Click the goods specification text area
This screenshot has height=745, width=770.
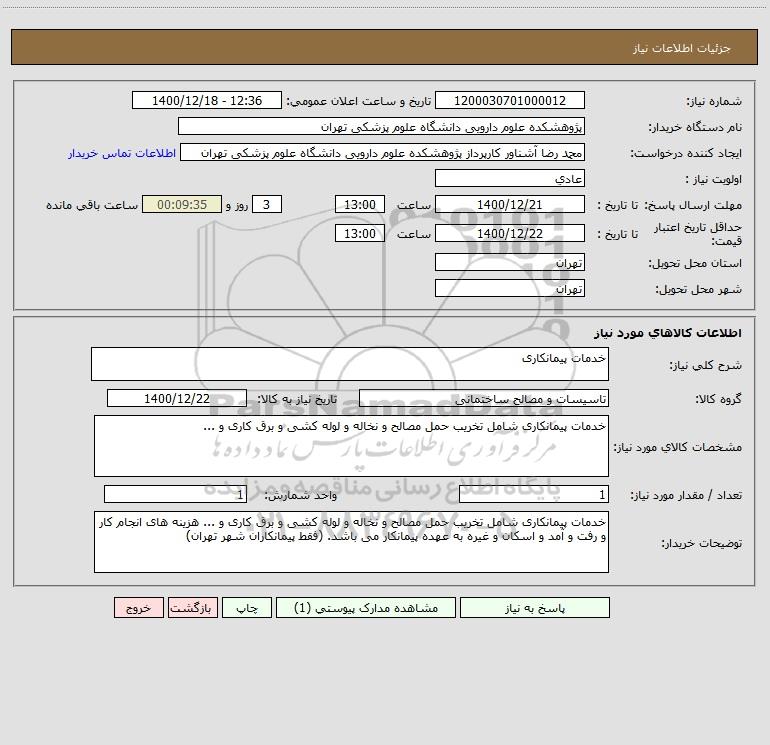(351, 446)
